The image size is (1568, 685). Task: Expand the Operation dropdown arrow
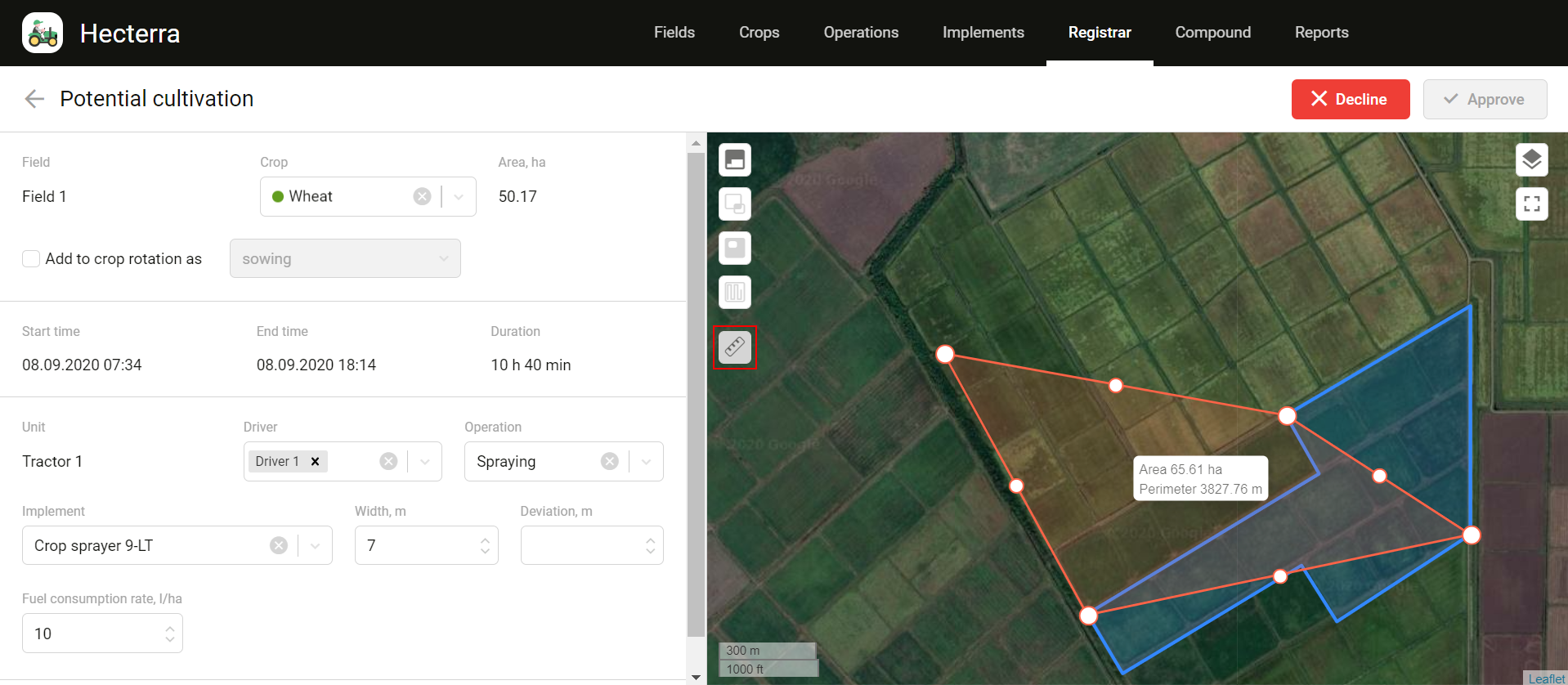[x=646, y=461]
